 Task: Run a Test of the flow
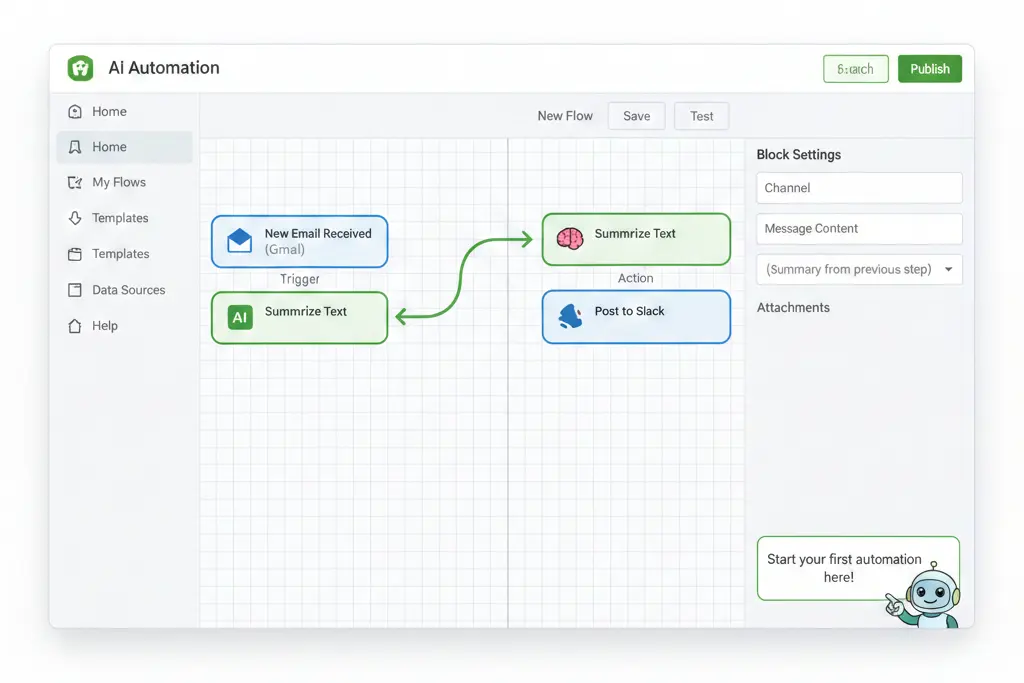point(701,115)
